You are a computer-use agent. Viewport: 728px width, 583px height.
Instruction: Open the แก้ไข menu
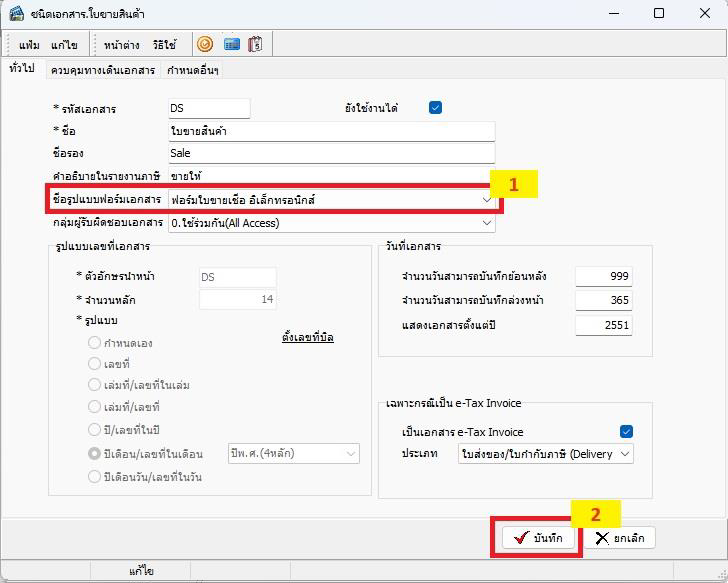click(66, 45)
